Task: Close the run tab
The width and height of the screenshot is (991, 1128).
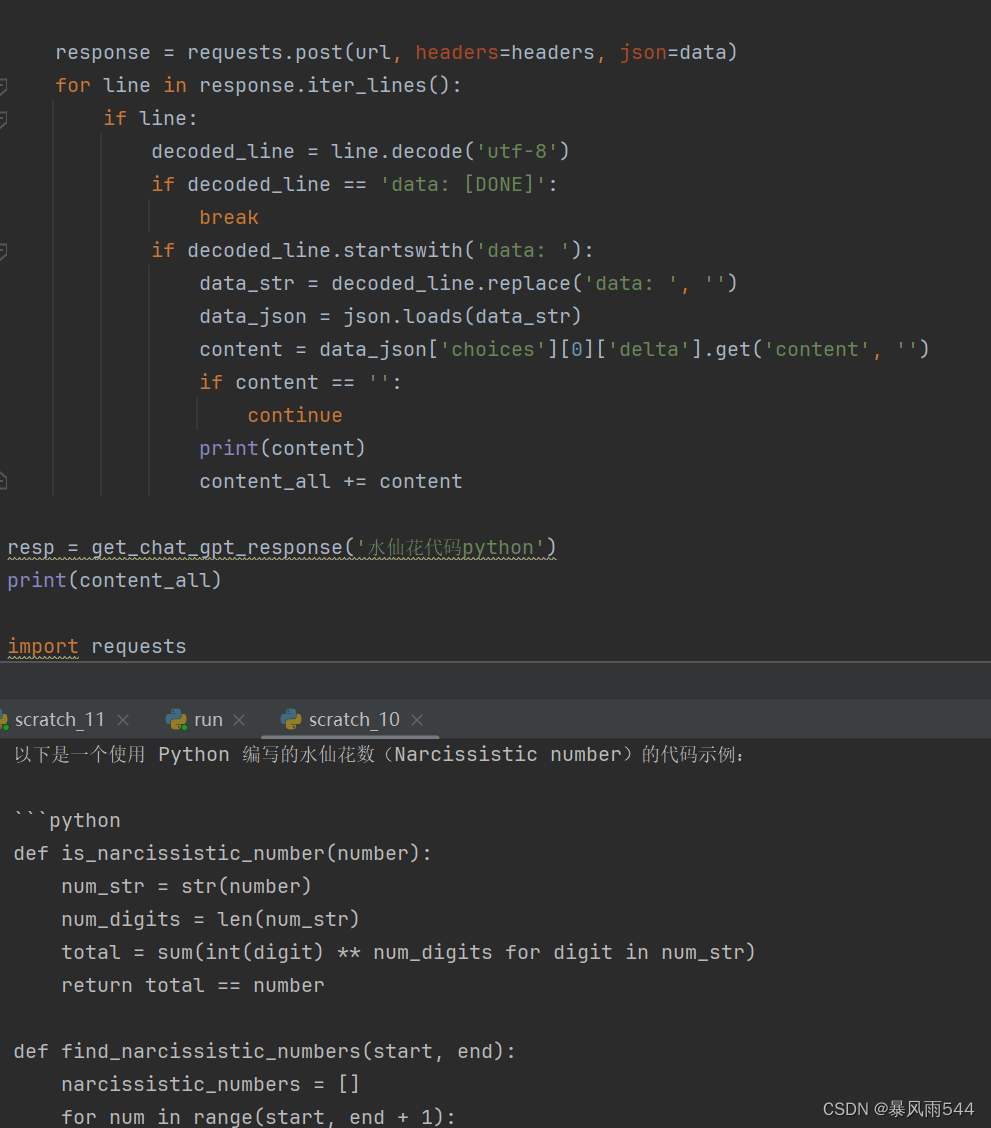Action: (x=239, y=719)
